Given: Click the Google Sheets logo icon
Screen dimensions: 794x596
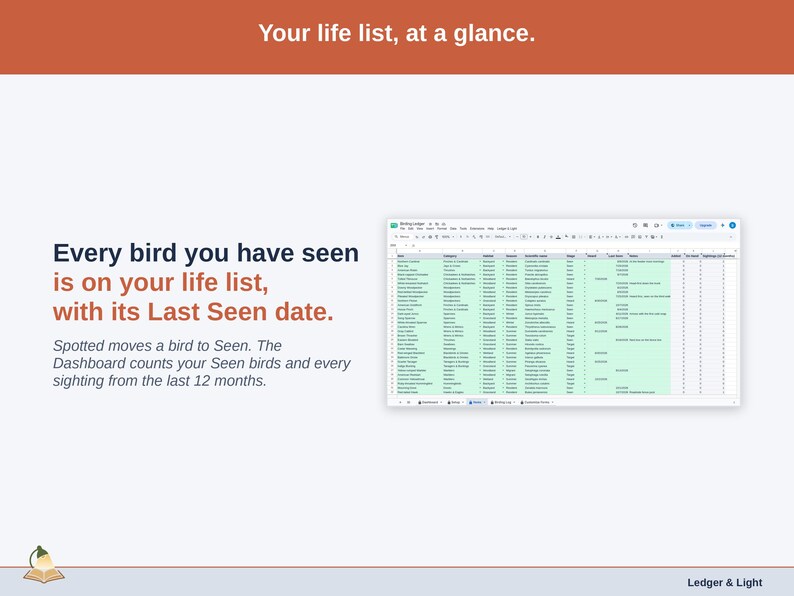Looking at the screenshot, I should click(394, 225).
